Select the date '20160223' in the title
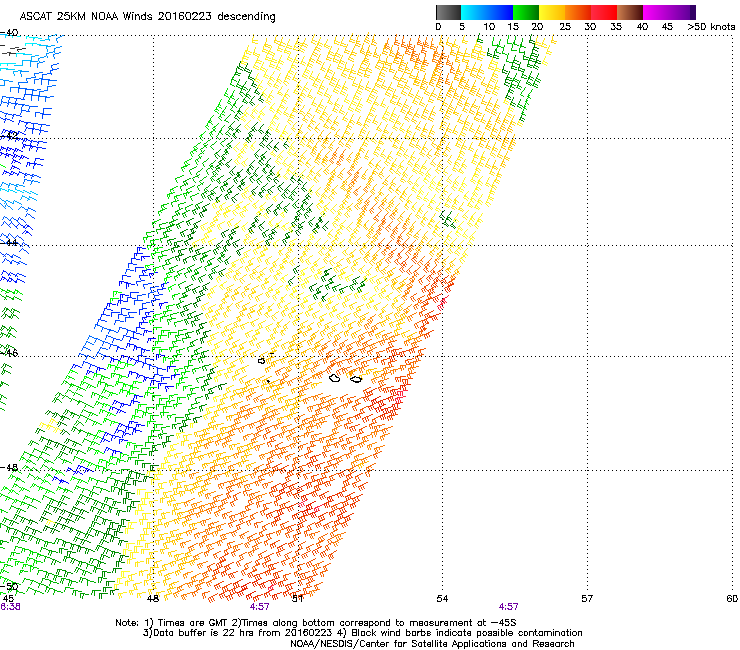This screenshot has height=650, width=740. point(185,16)
